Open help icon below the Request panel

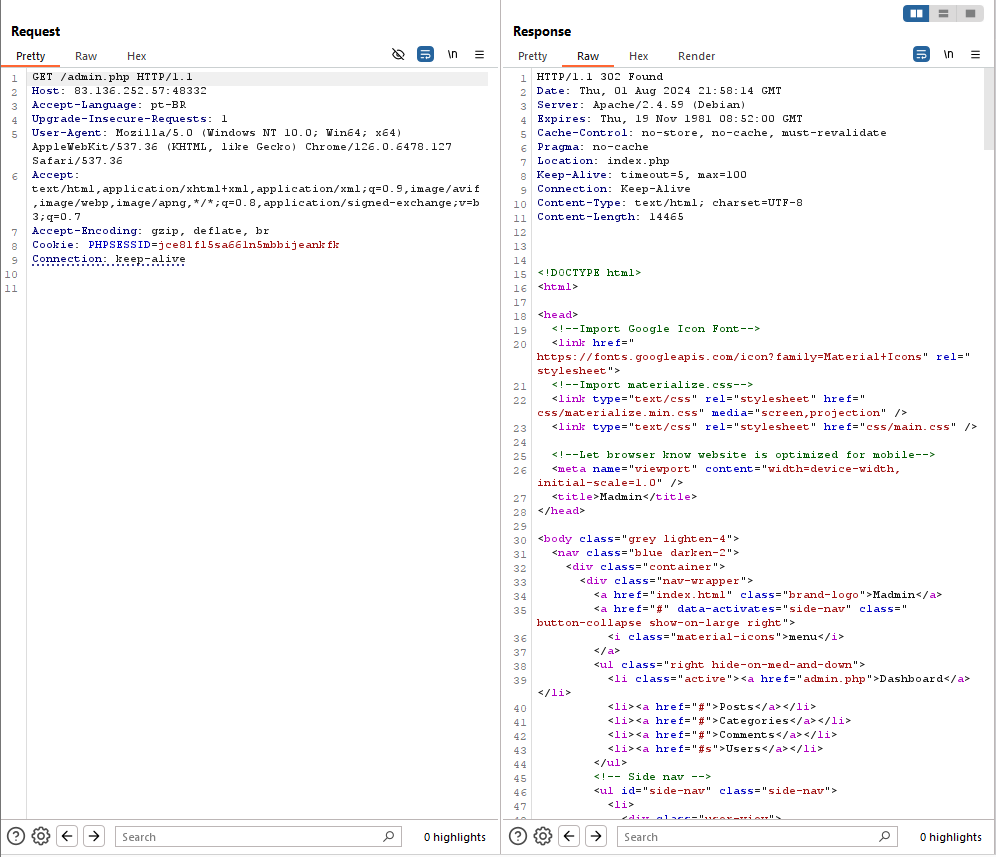click(x=16, y=836)
